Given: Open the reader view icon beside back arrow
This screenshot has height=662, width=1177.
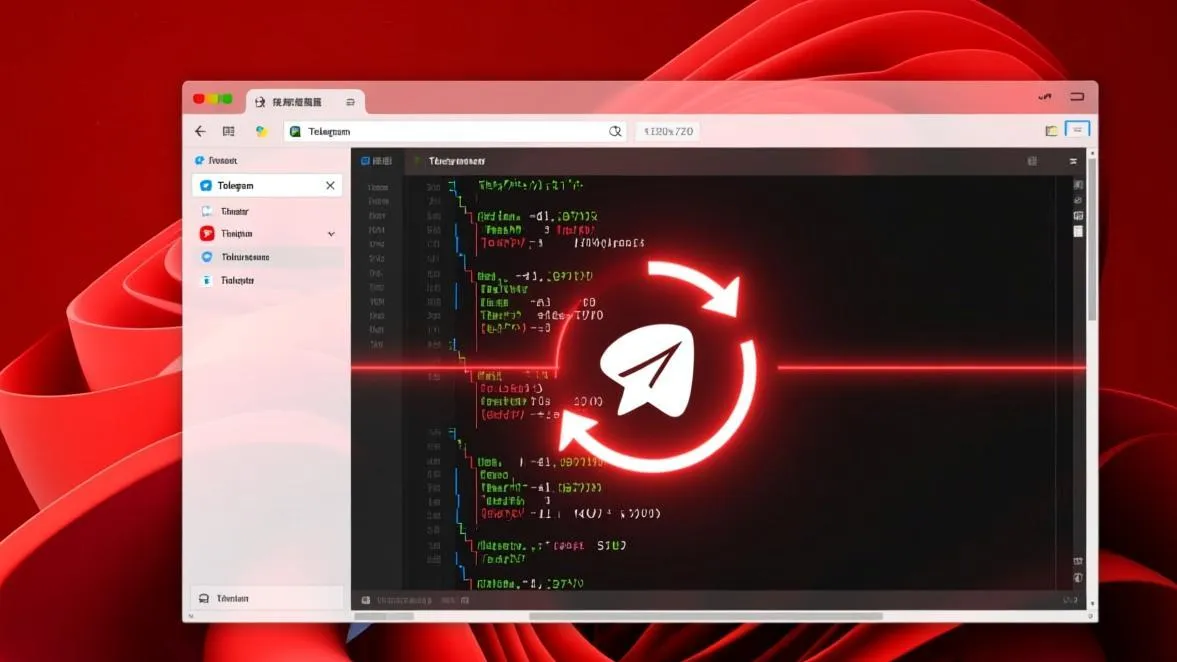Looking at the screenshot, I should [x=229, y=131].
